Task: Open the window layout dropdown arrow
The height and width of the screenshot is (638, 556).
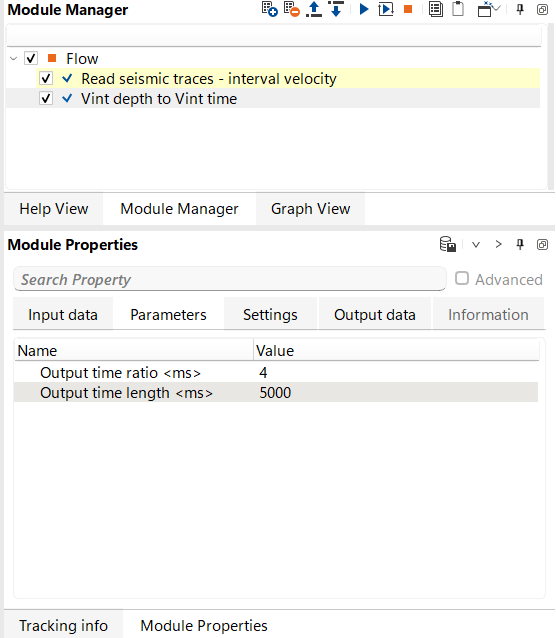Action: pos(496,9)
